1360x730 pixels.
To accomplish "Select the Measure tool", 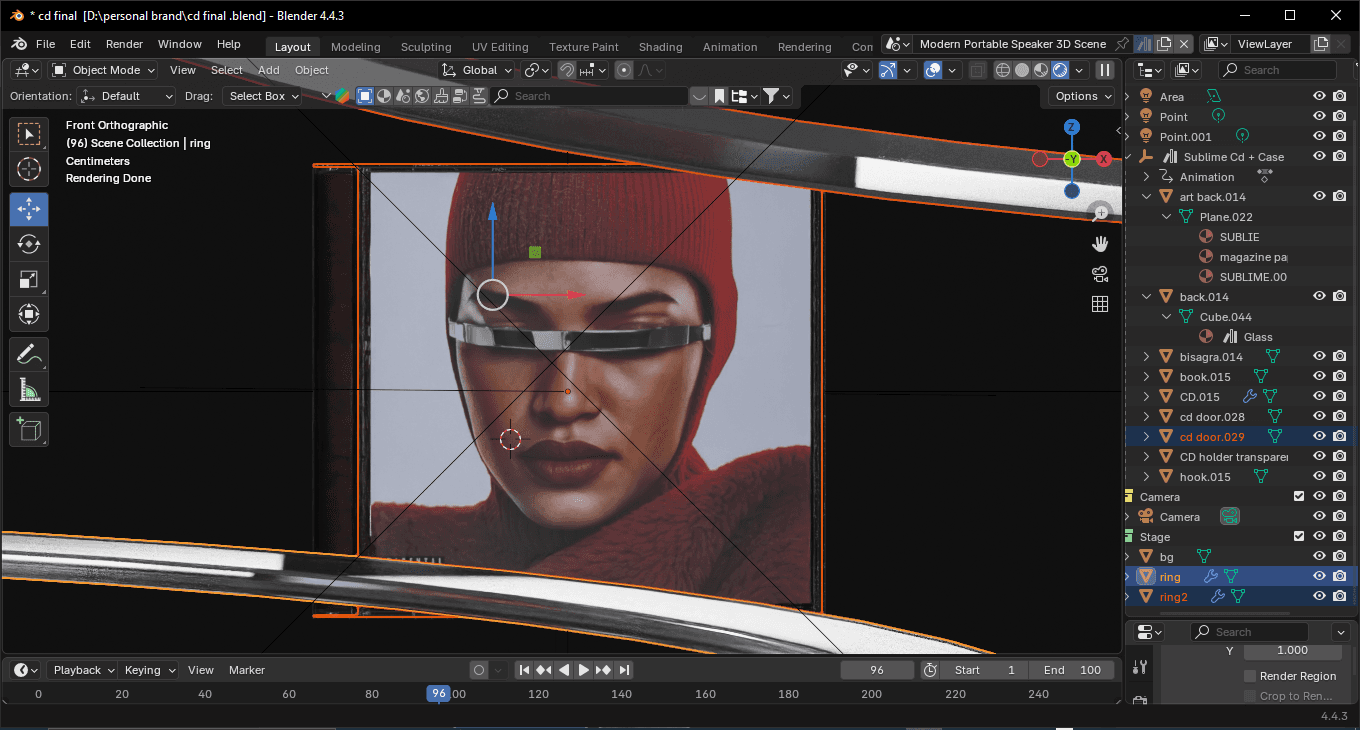I will tap(29, 389).
